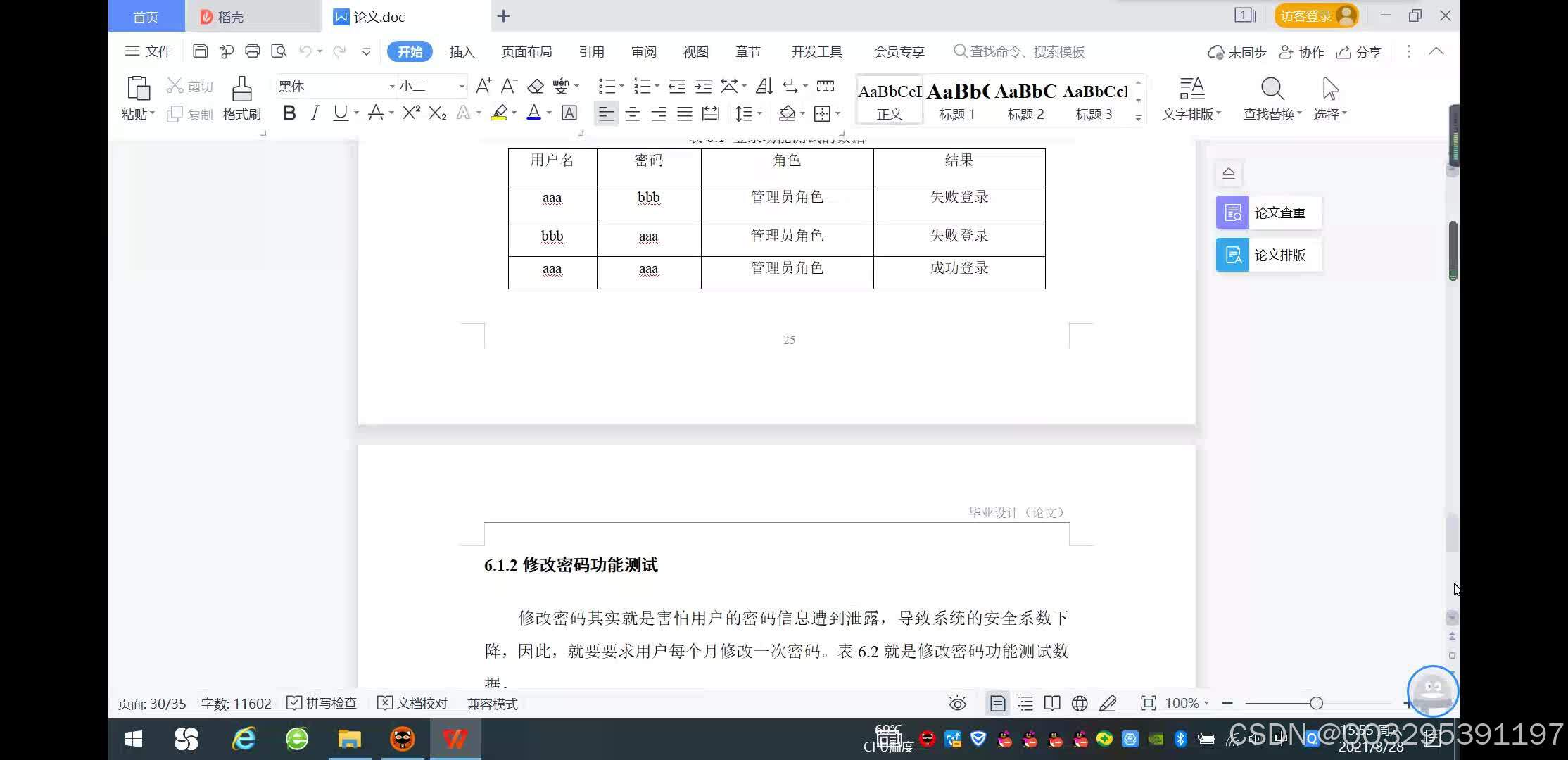Image resolution: width=1568 pixels, height=760 pixels.
Task: Open the 文件 file menu
Action: (148, 51)
